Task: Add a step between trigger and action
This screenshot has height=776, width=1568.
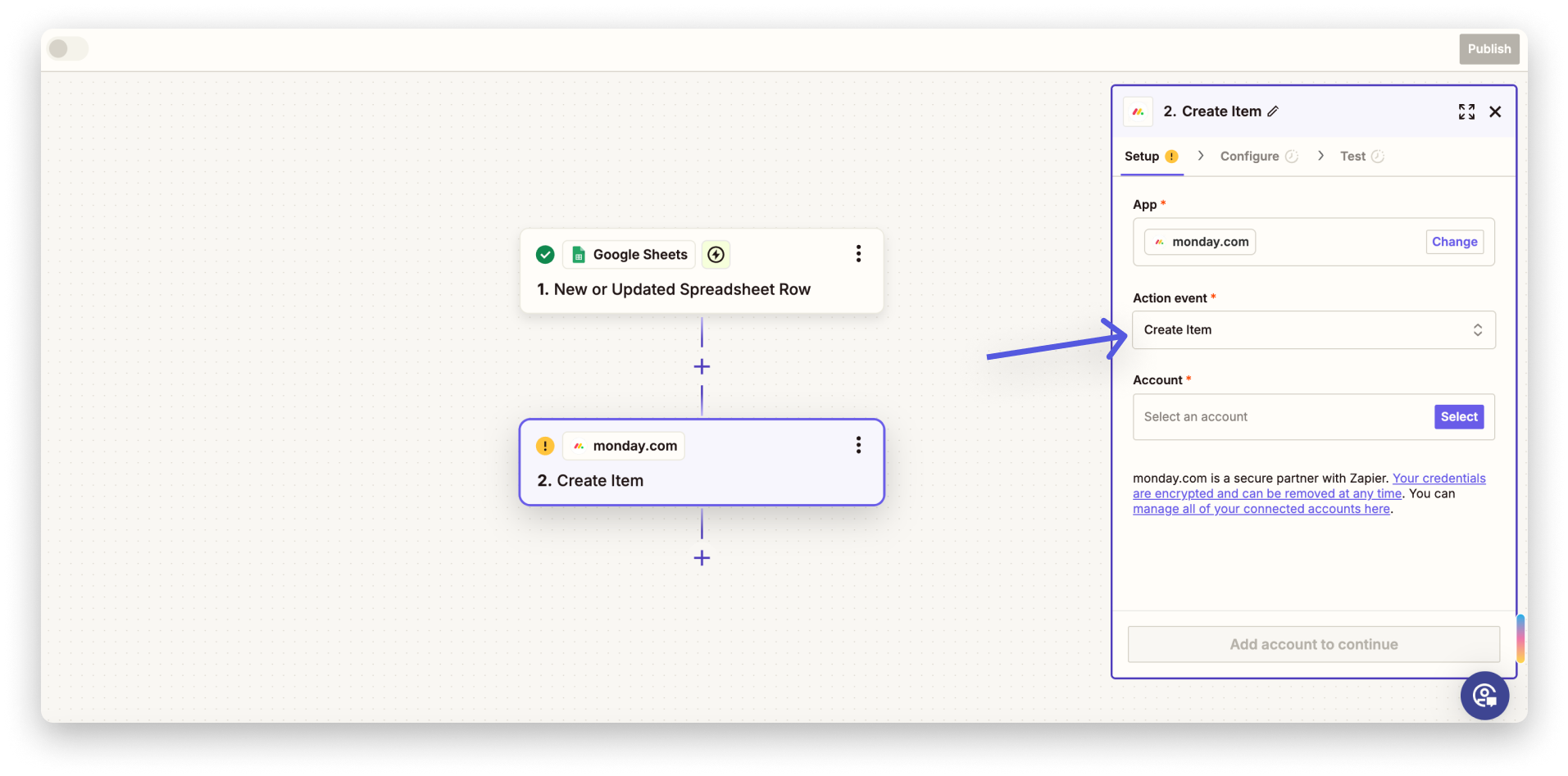Action: 702,366
